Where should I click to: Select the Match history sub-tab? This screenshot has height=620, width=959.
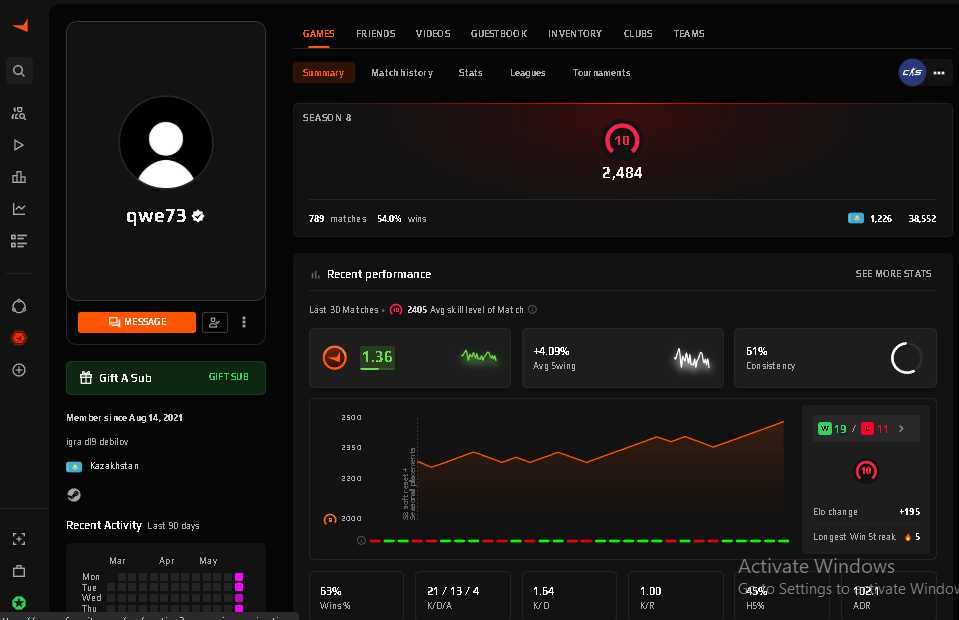pos(402,73)
